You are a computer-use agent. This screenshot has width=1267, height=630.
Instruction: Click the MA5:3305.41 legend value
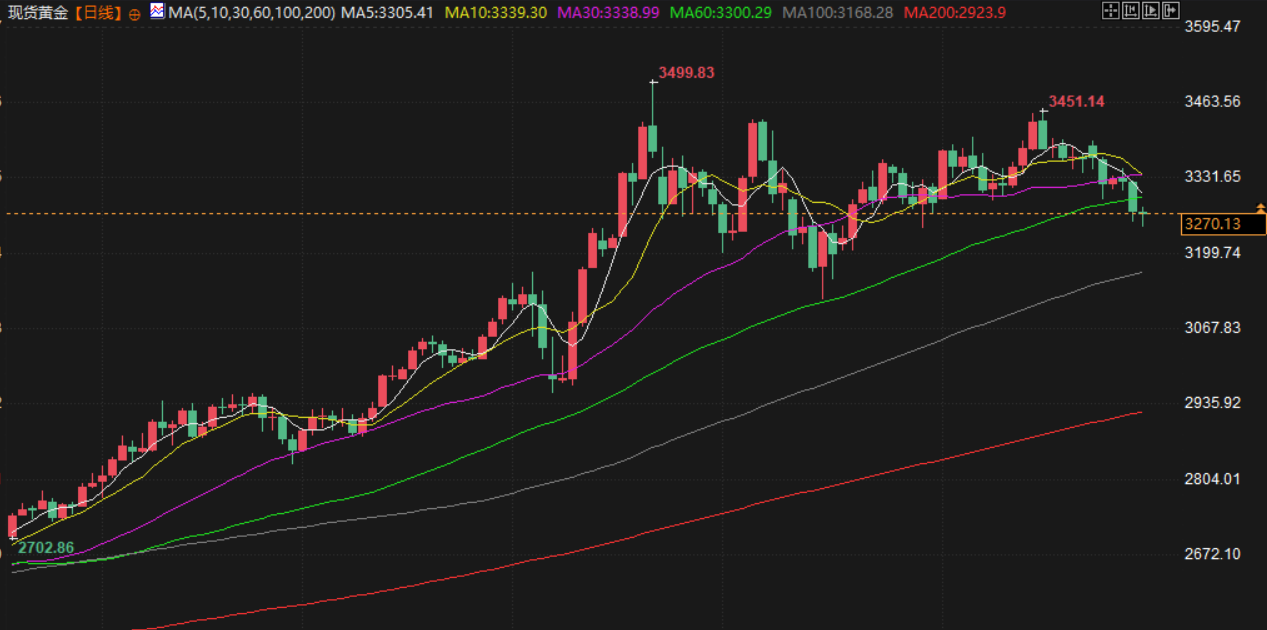pyautogui.click(x=387, y=13)
